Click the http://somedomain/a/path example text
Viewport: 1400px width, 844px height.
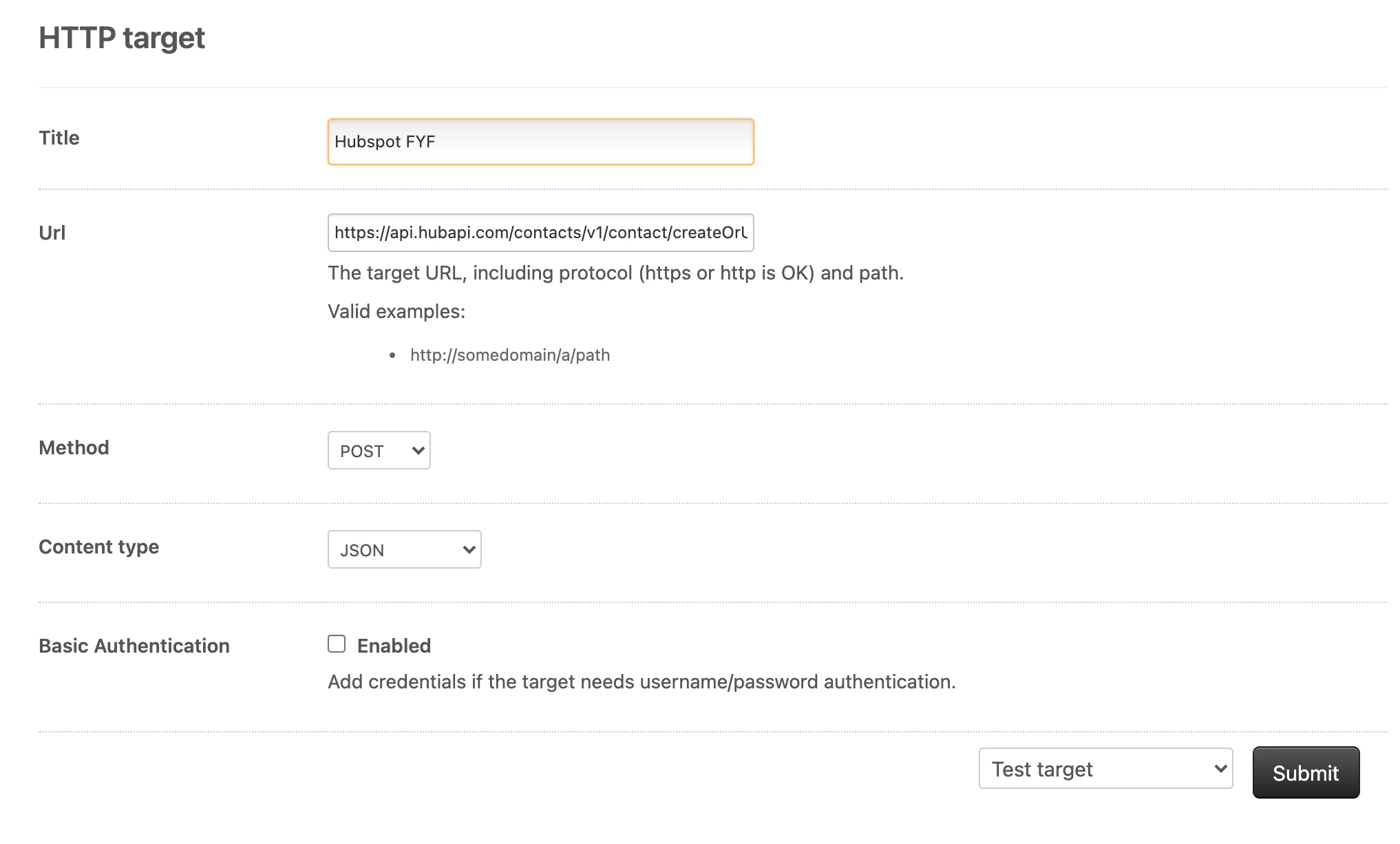[x=510, y=355]
